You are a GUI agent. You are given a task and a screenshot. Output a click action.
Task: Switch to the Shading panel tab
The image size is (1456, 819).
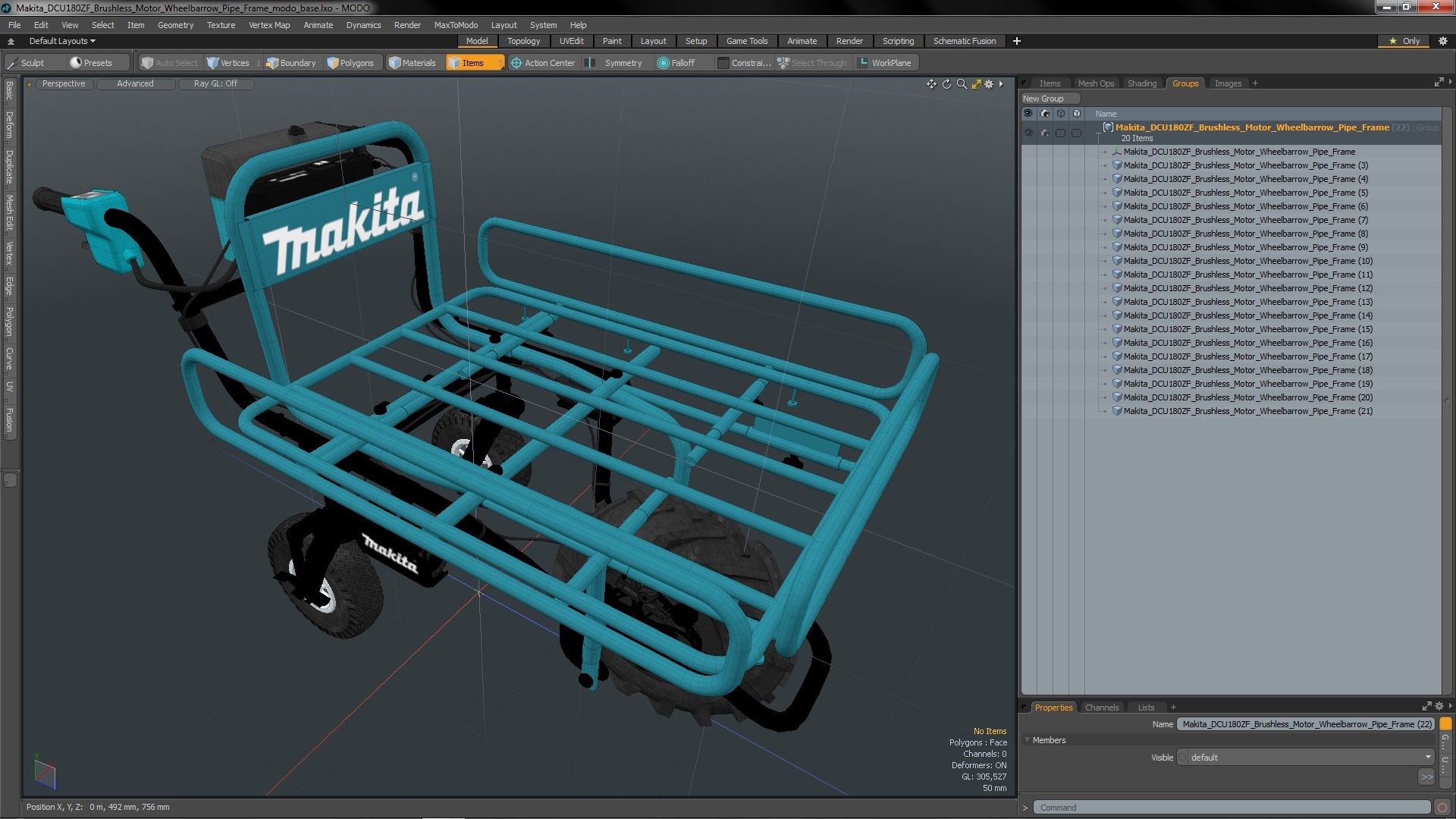[1141, 83]
